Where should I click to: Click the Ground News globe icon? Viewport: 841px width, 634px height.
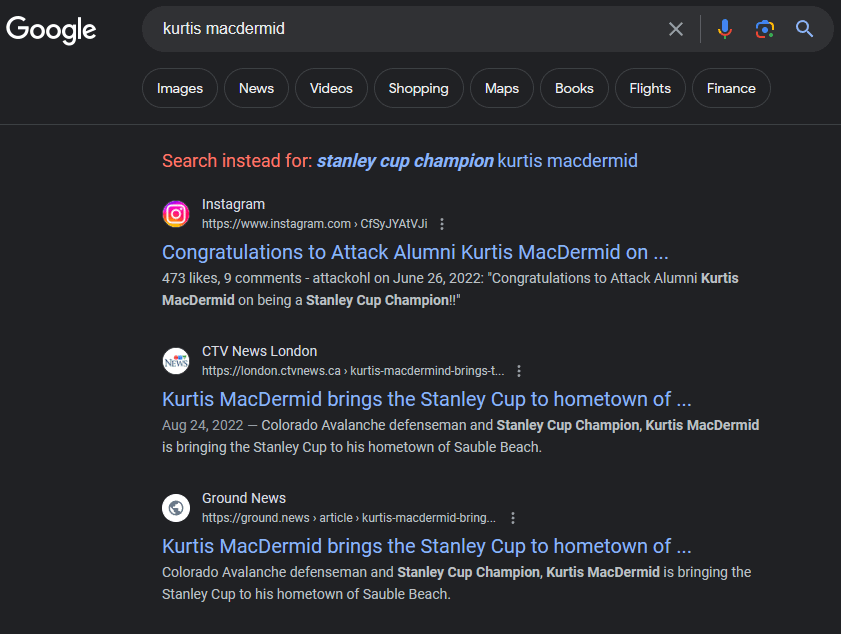click(176, 508)
